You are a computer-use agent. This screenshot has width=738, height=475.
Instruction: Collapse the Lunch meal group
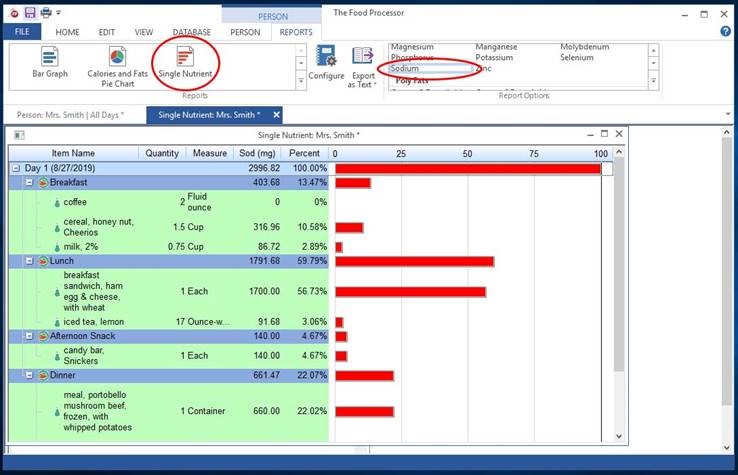29,261
